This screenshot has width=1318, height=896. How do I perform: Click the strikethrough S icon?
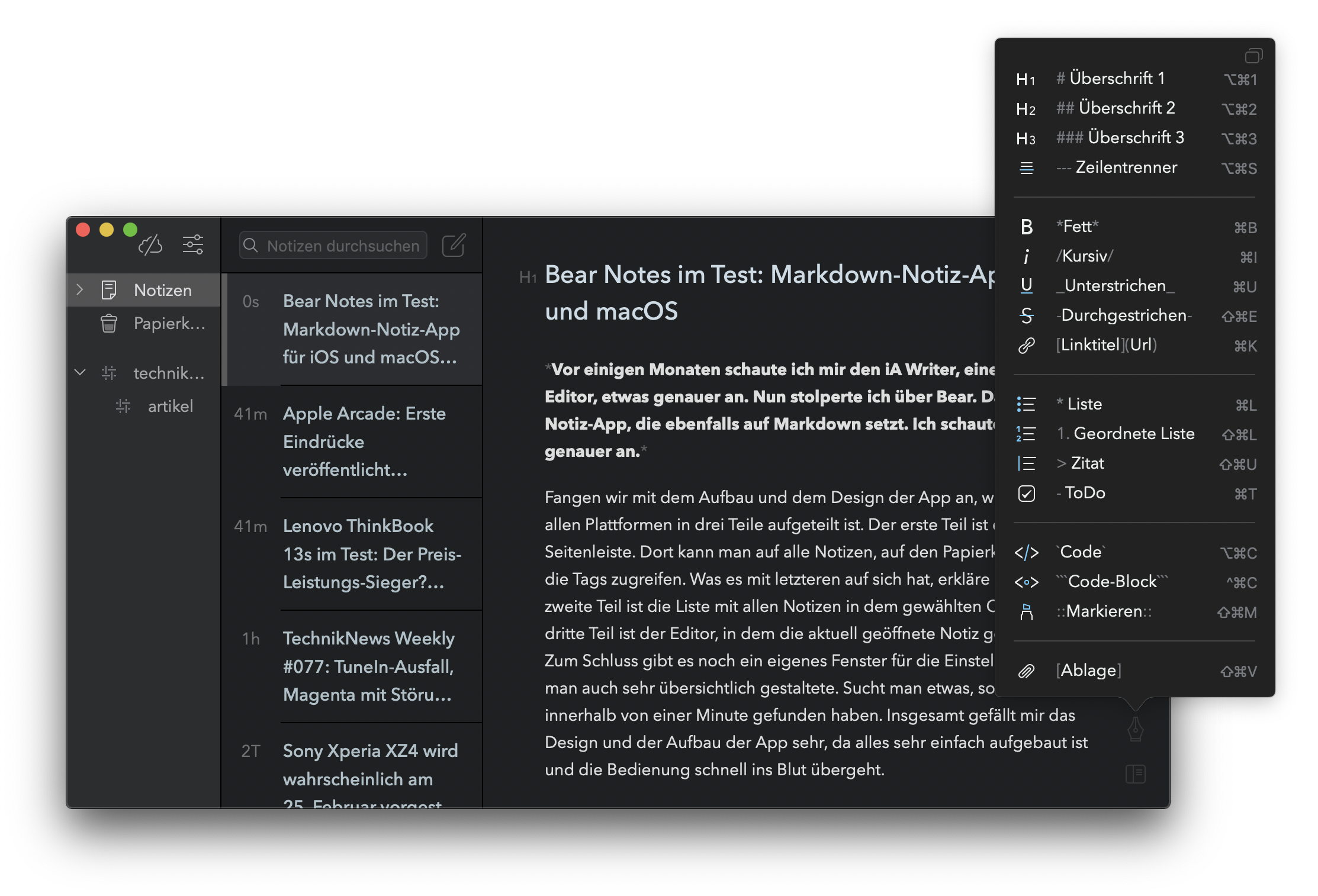[x=1026, y=315]
